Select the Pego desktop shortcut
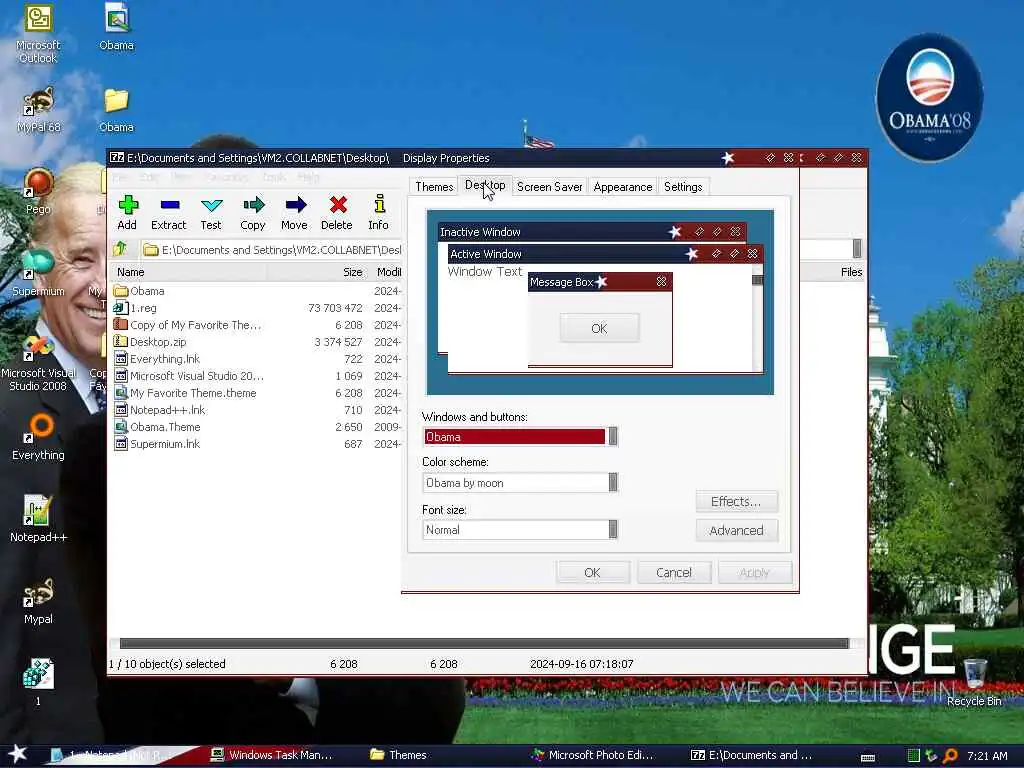 pyautogui.click(x=38, y=191)
